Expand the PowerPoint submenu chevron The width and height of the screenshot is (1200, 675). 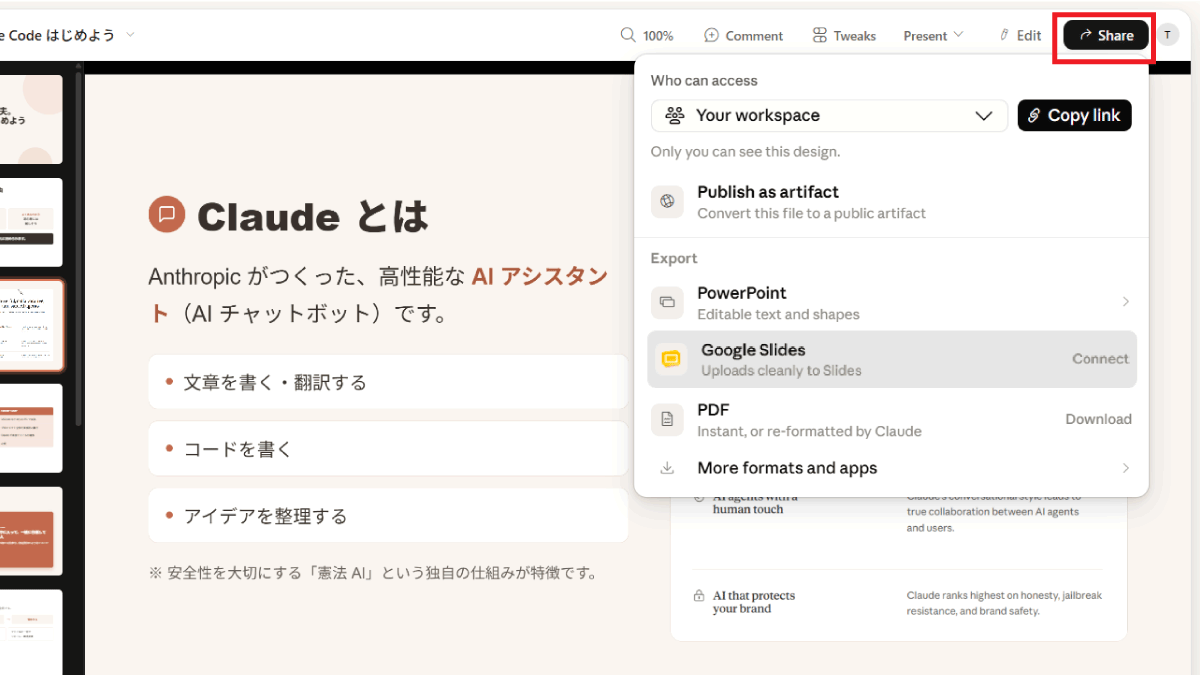1125,302
